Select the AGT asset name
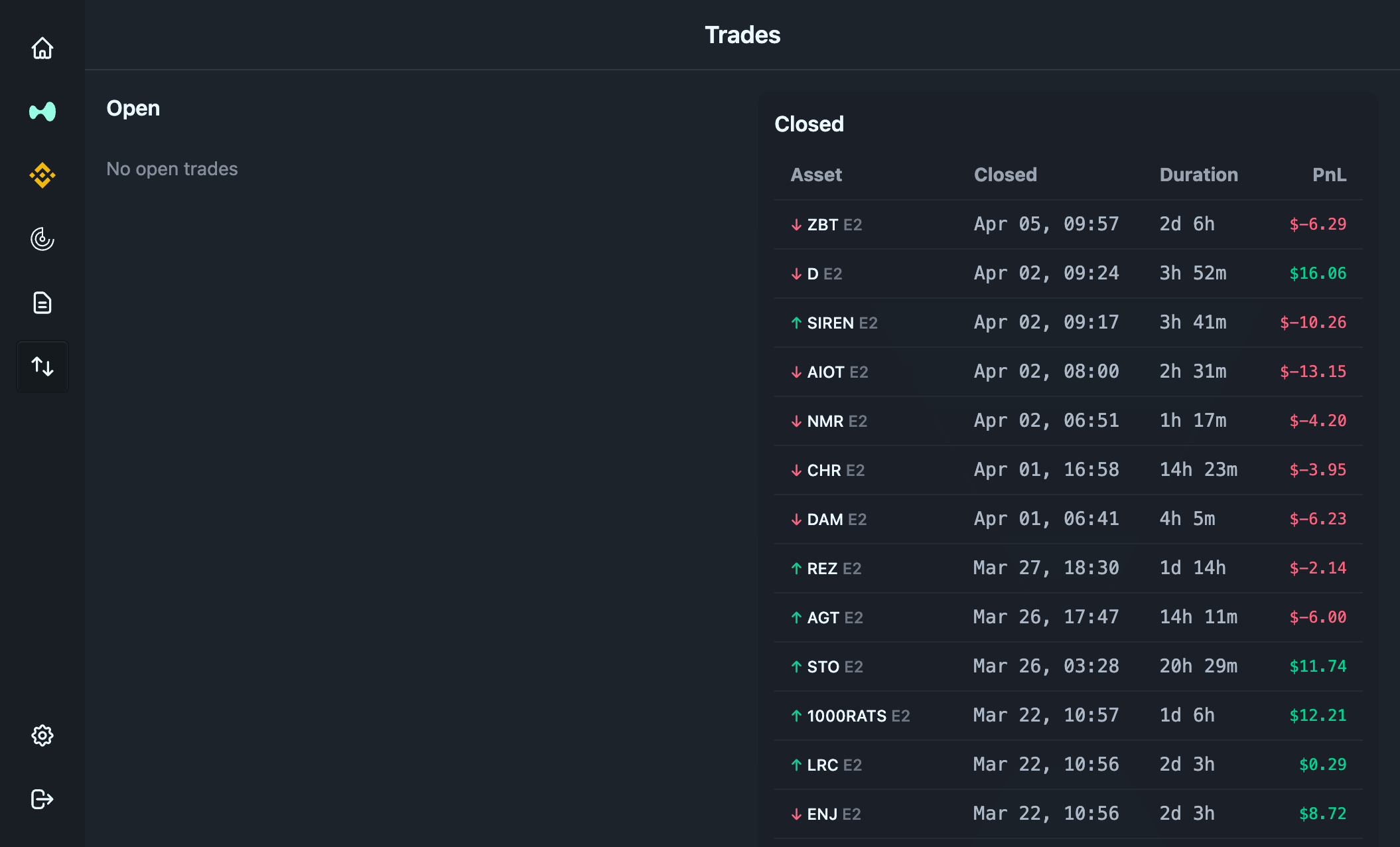1400x847 pixels. click(x=823, y=618)
